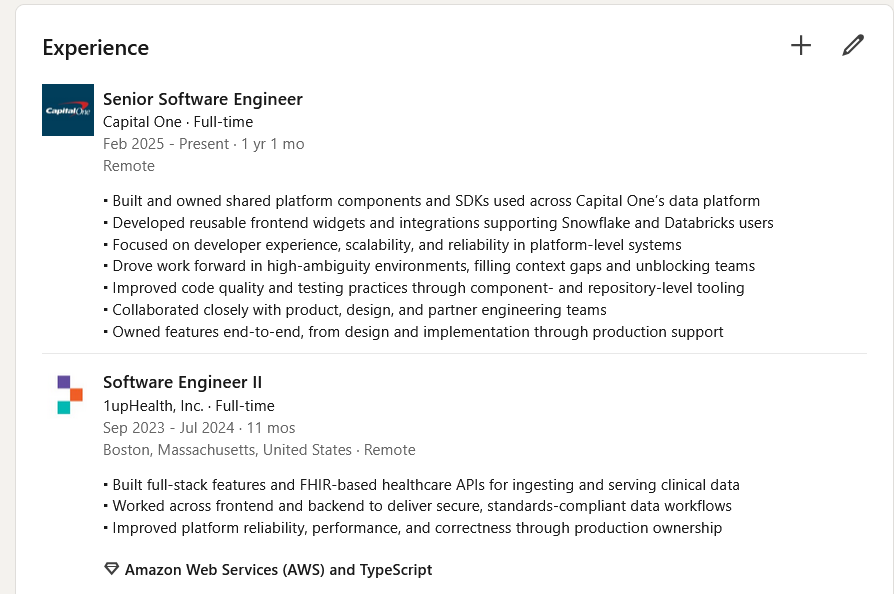Select the Senior Software Engineer job title

(x=203, y=99)
